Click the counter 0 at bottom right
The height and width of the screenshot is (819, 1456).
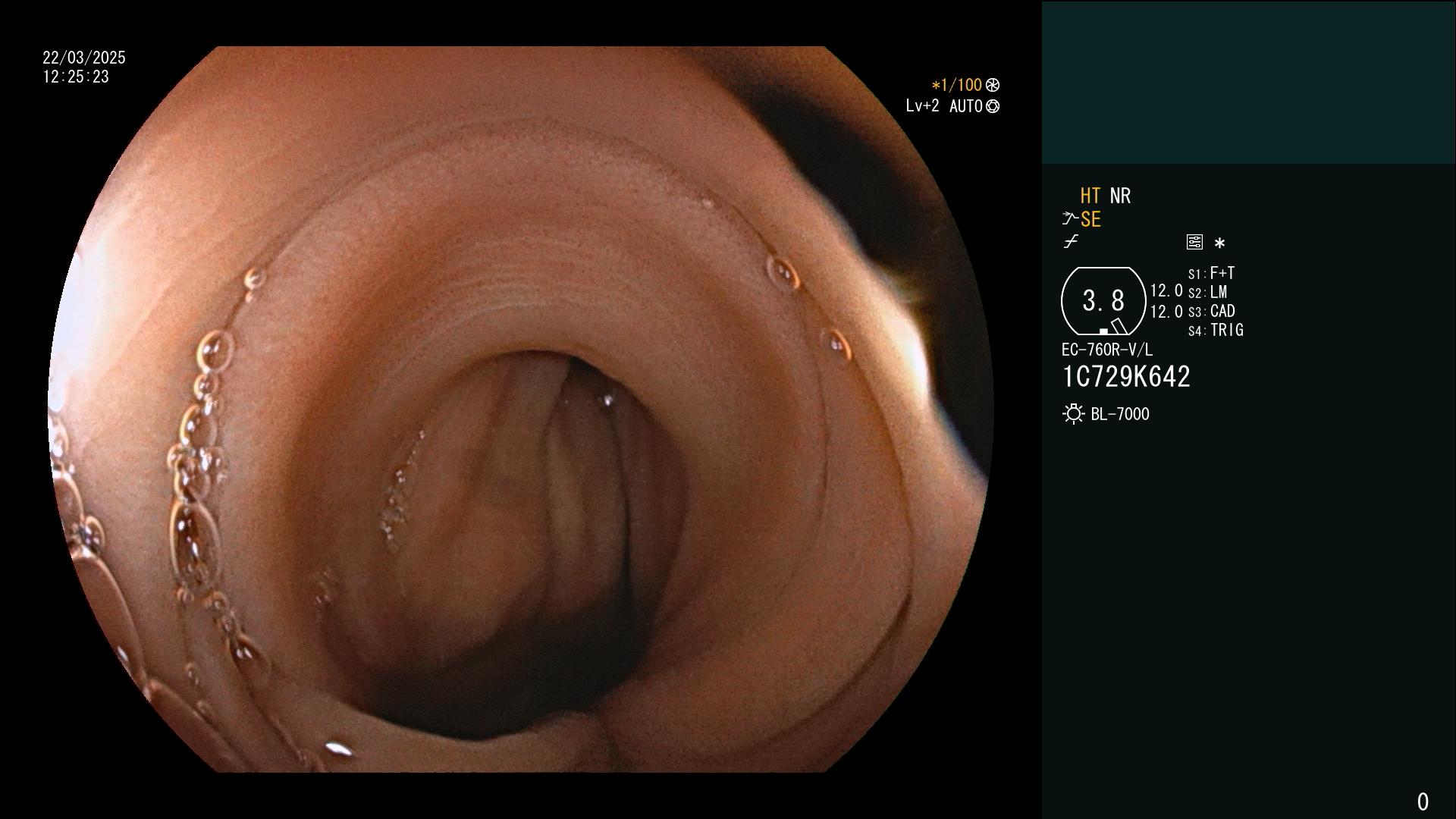pyautogui.click(x=1423, y=802)
